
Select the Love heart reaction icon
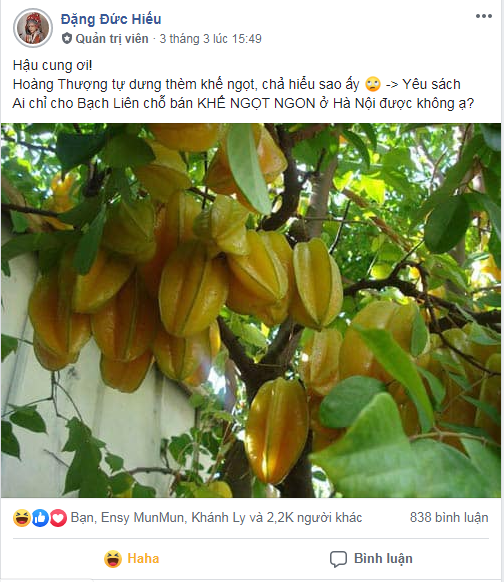pyautogui.click(x=58, y=518)
